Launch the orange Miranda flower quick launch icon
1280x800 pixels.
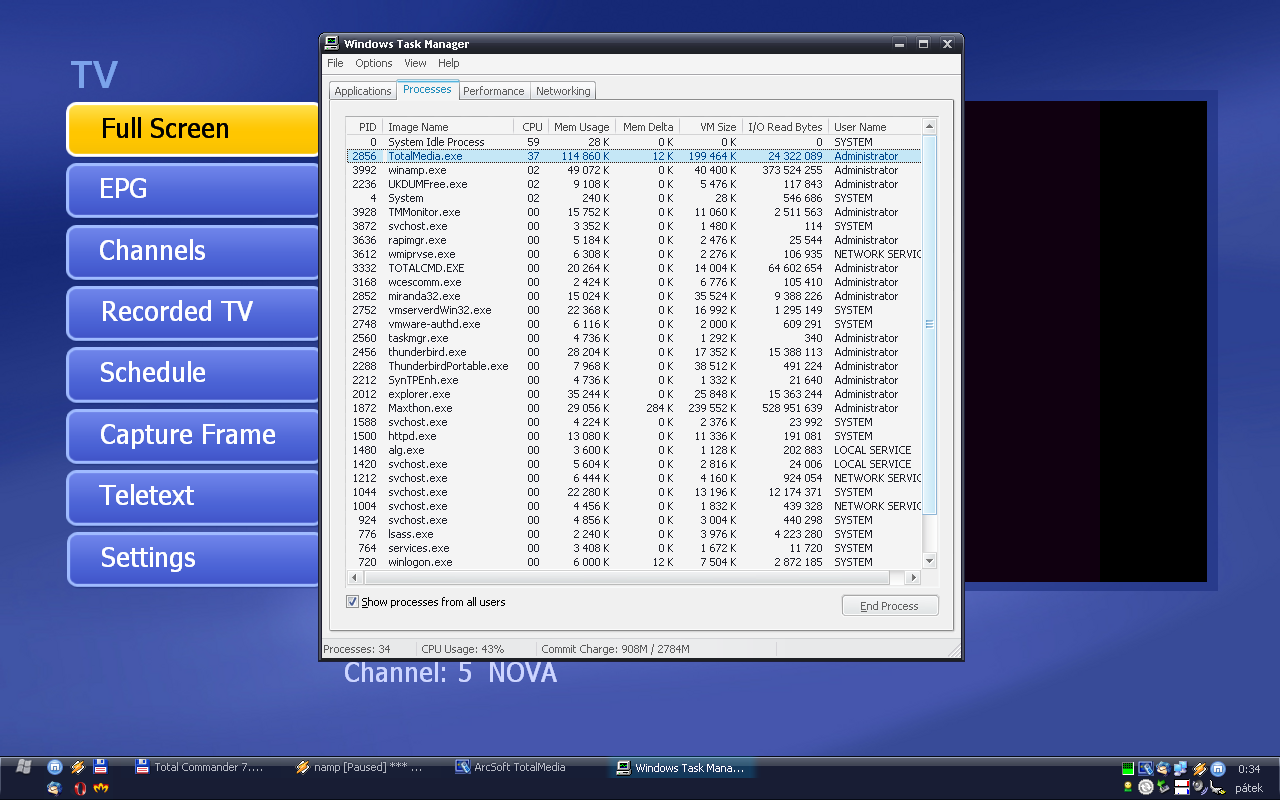[x=101, y=788]
